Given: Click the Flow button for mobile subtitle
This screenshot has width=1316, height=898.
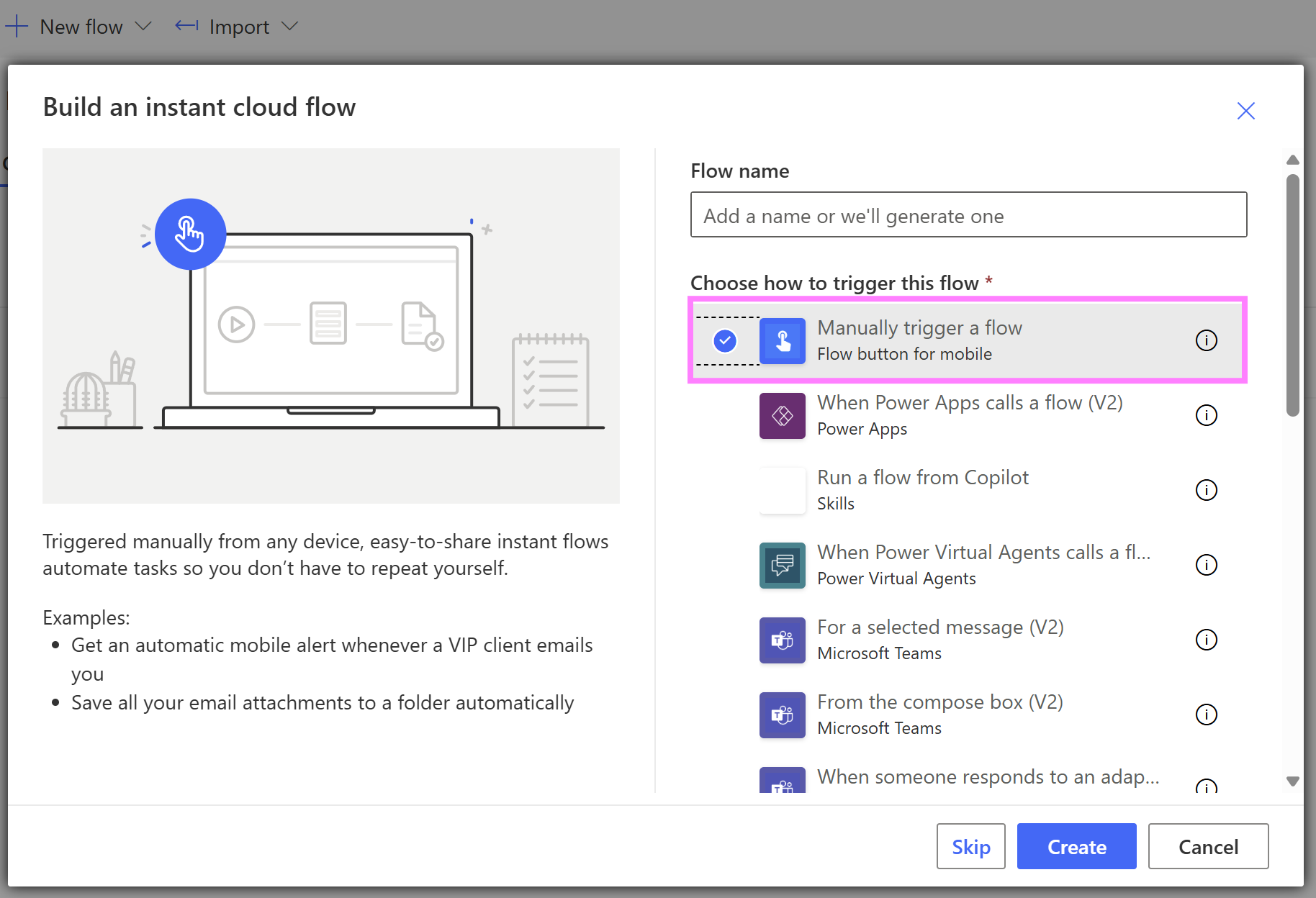Looking at the screenshot, I should coord(904,354).
